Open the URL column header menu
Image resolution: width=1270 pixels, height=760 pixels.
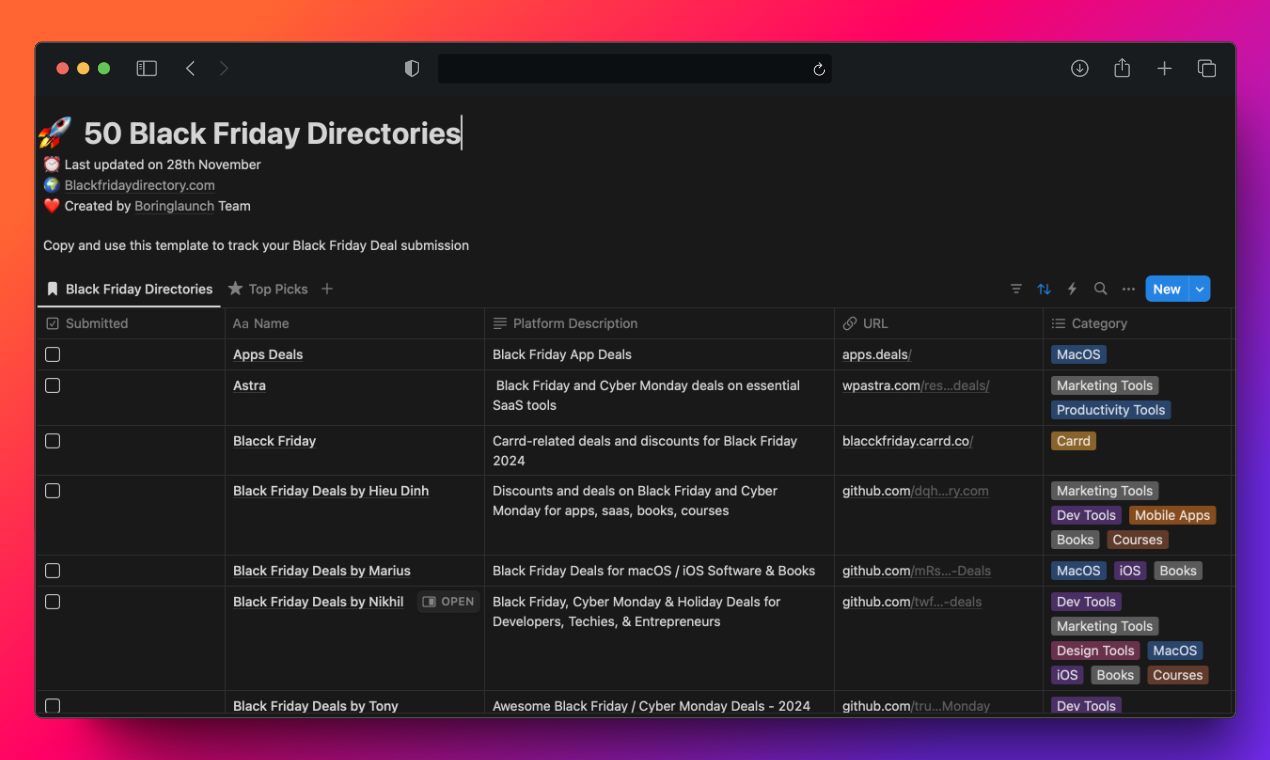coord(938,323)
